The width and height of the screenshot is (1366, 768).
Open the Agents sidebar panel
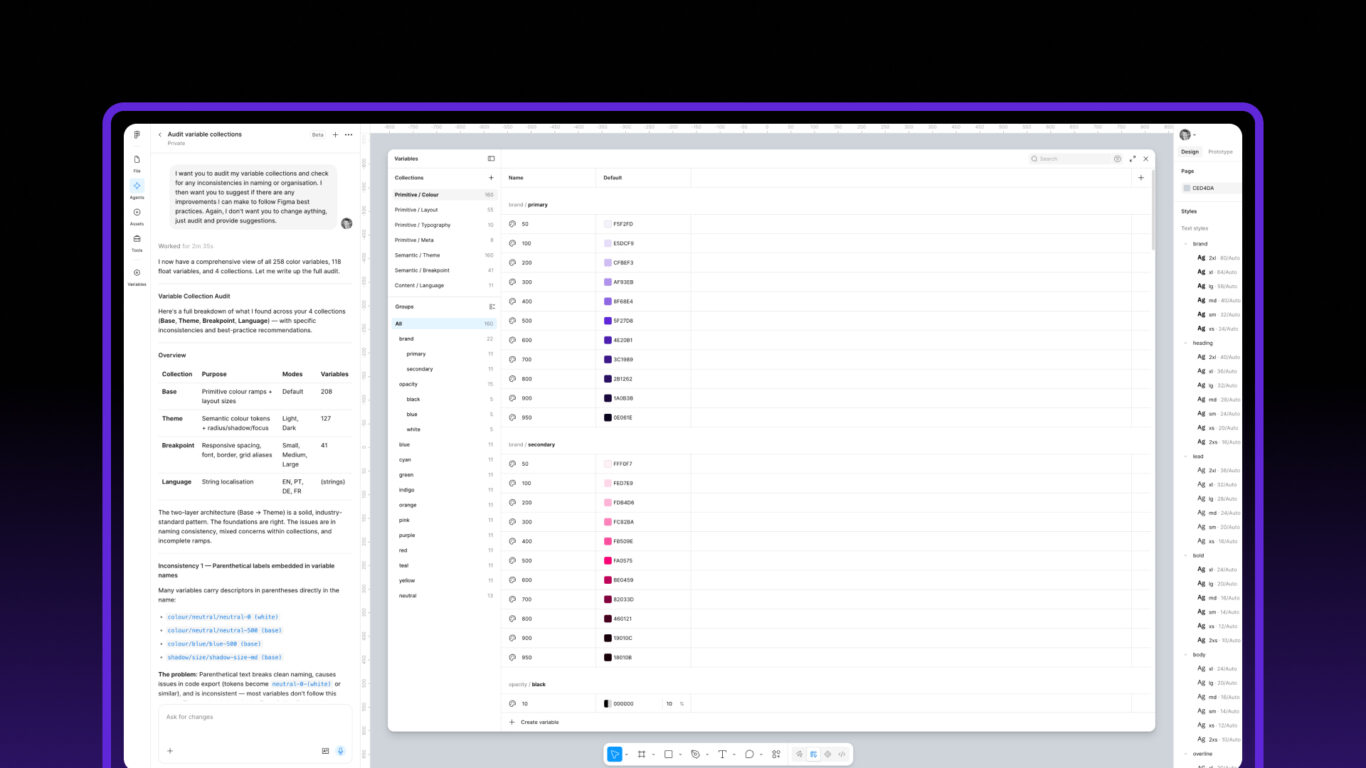[137, 189]
